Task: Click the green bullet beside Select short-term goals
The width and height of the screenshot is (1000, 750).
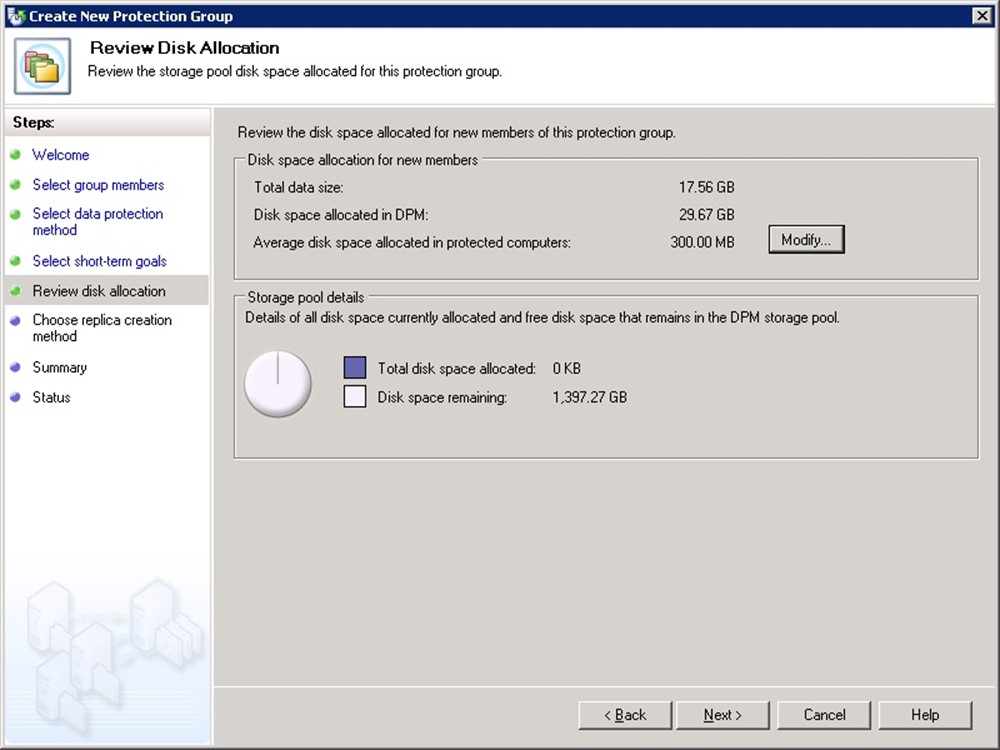Action: [15, 262]
